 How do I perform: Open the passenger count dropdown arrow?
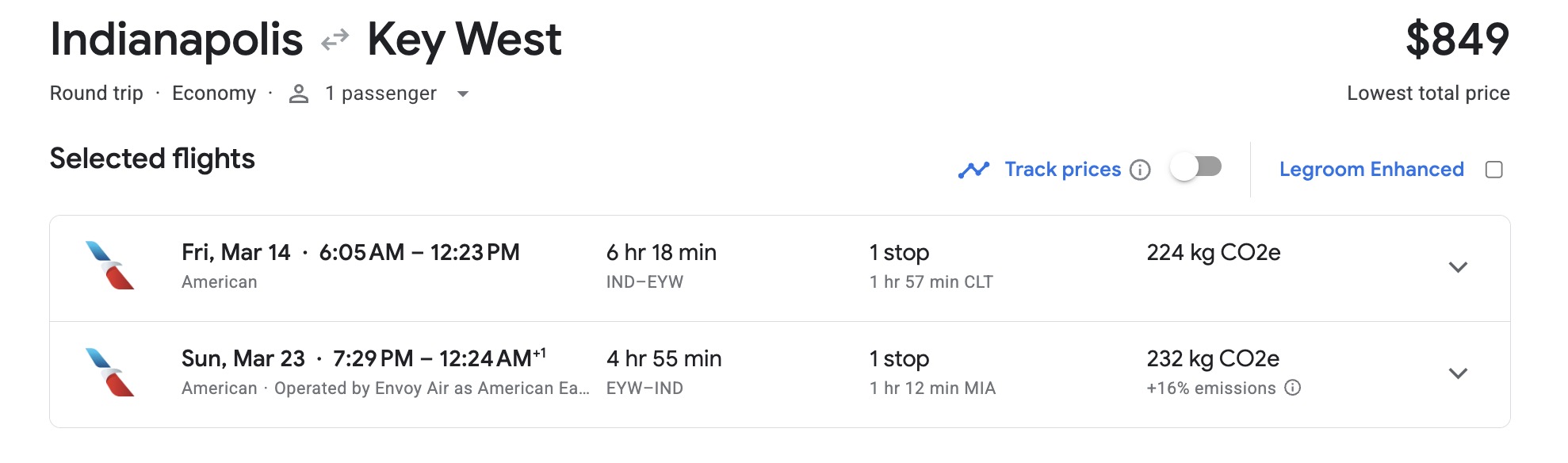coord(463,94)
